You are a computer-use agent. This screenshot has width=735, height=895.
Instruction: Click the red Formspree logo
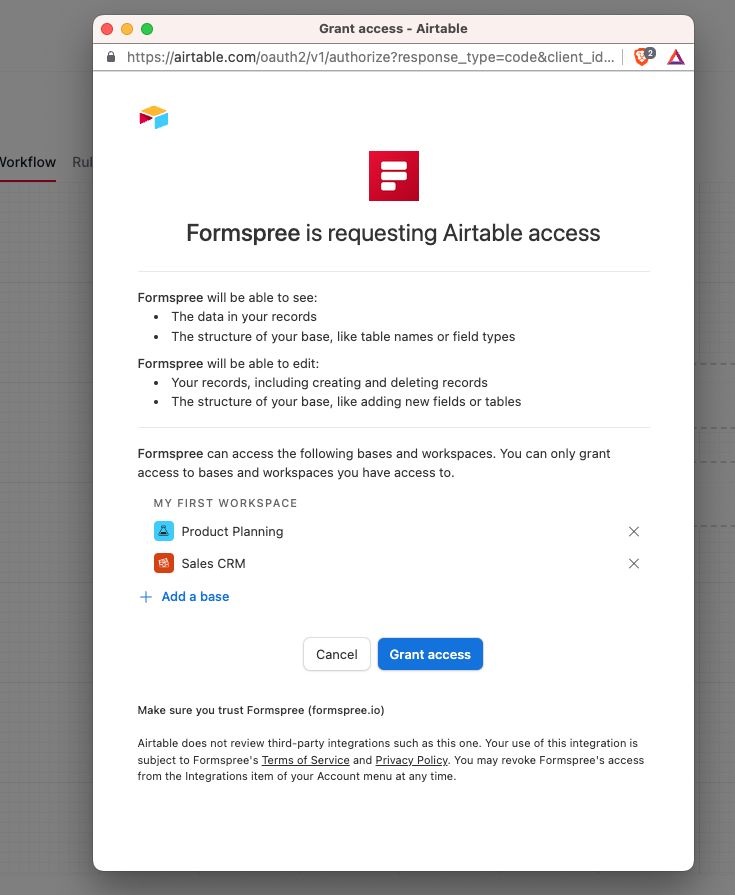[393, 176]
